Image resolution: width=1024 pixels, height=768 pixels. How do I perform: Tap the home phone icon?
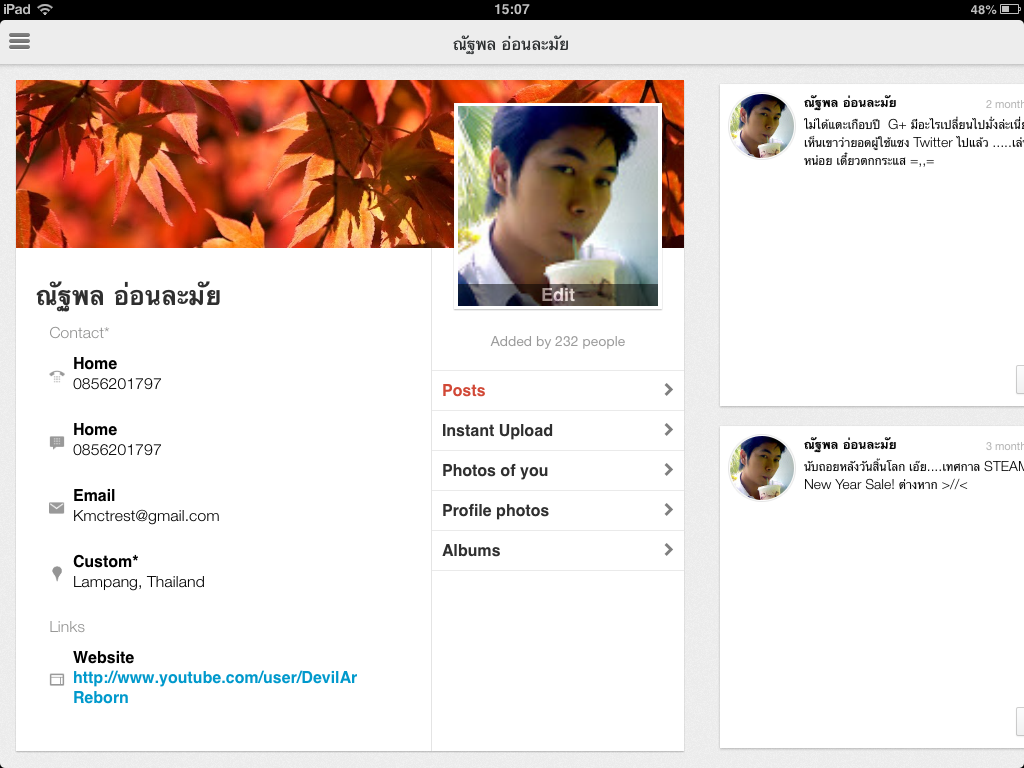point(57,376)
